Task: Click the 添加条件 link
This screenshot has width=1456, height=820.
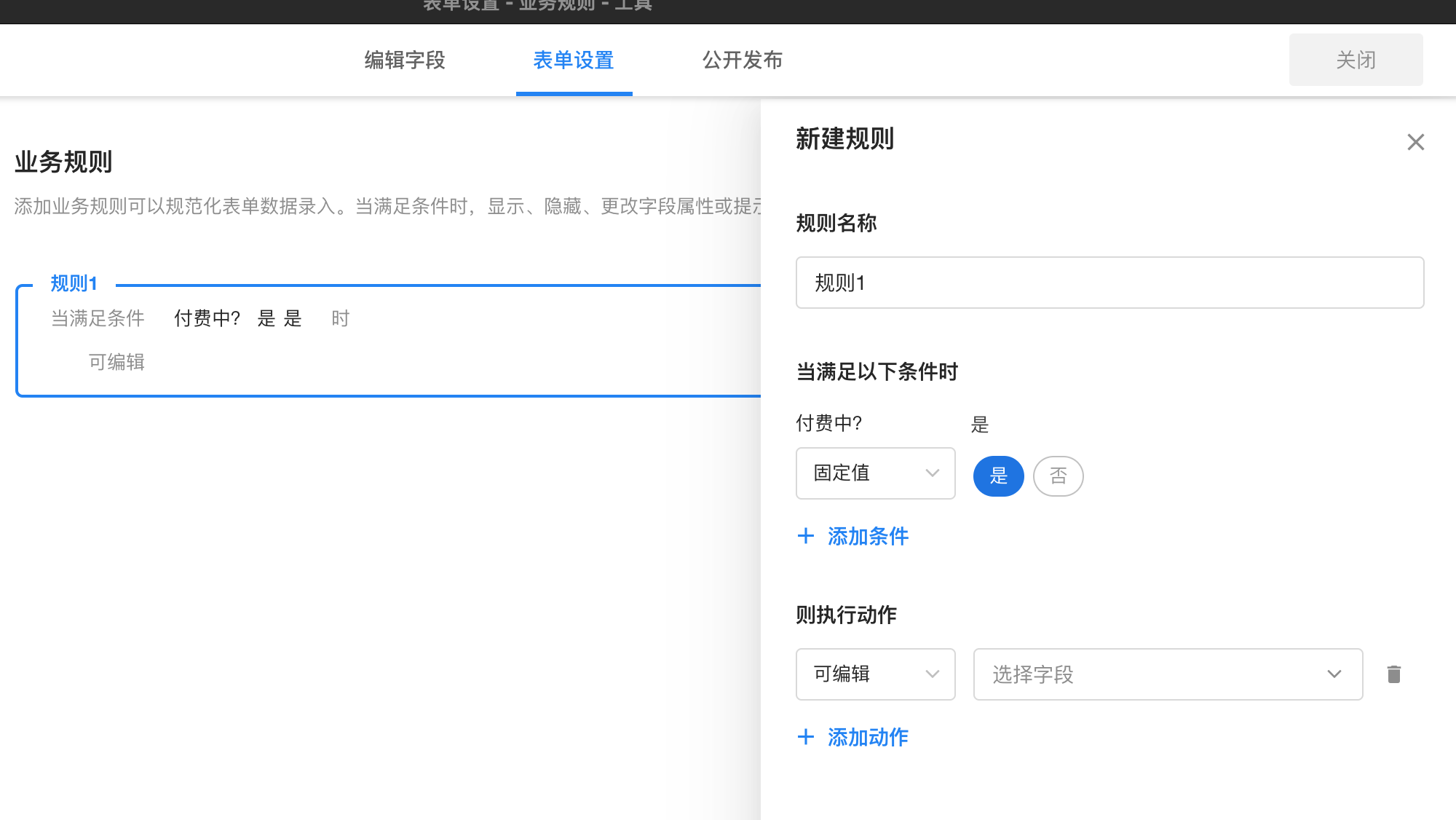Action: pos(868,537)
